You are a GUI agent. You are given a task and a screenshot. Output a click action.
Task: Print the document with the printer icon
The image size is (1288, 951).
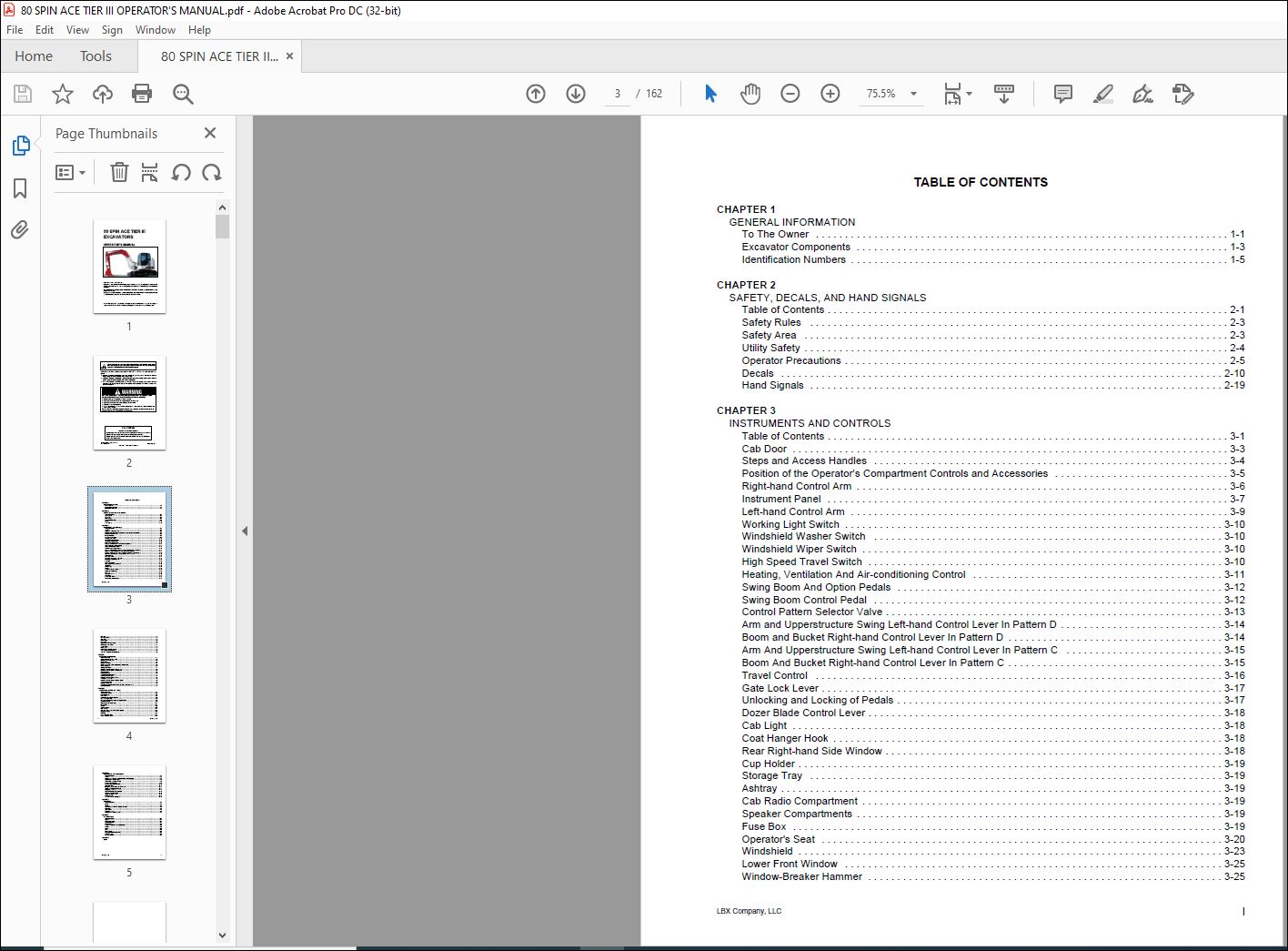pyautogui.click(x=142, y=94)
